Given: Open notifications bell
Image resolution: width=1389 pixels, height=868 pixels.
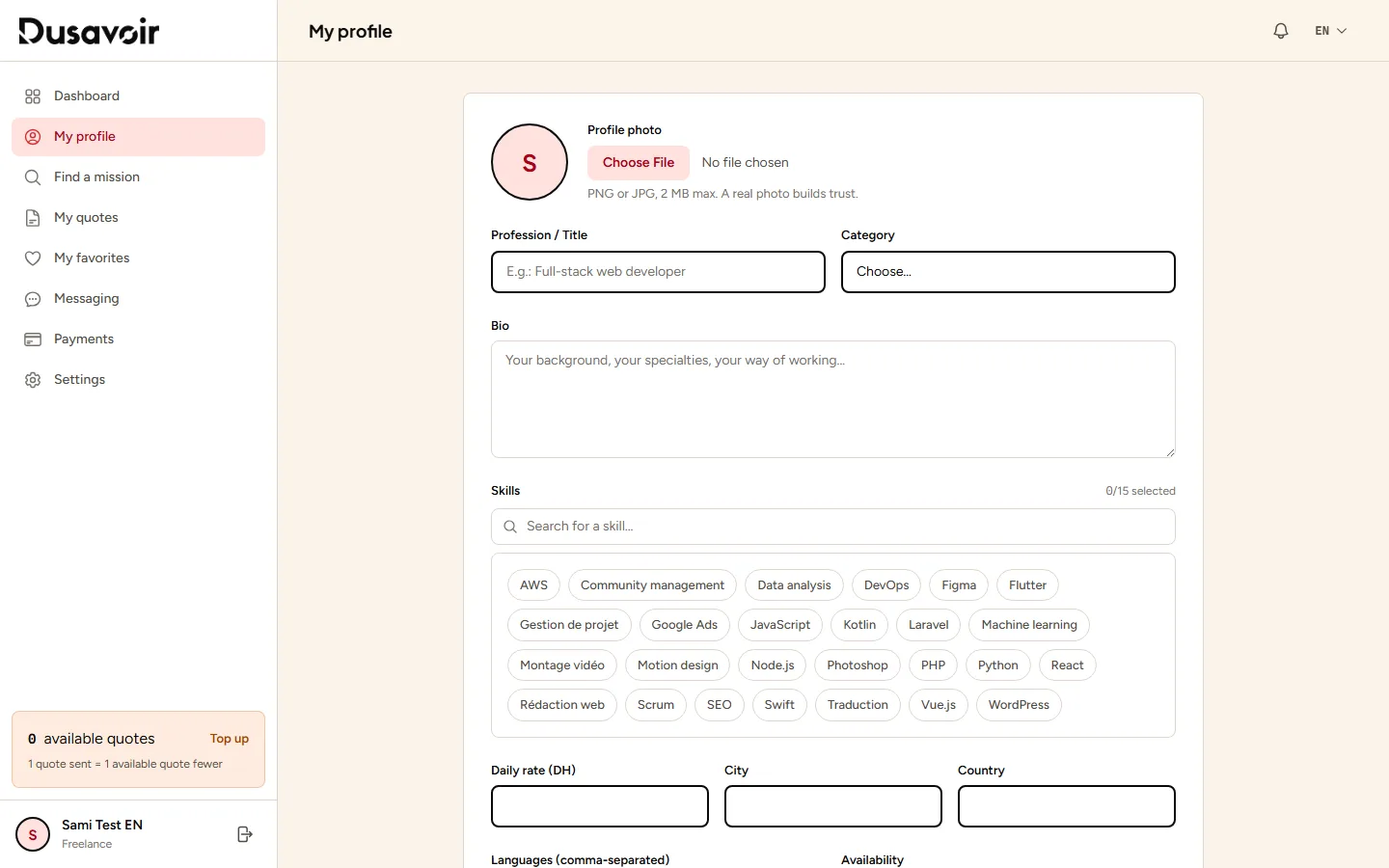Looking at the screenshot, I should coord(1281,31).
